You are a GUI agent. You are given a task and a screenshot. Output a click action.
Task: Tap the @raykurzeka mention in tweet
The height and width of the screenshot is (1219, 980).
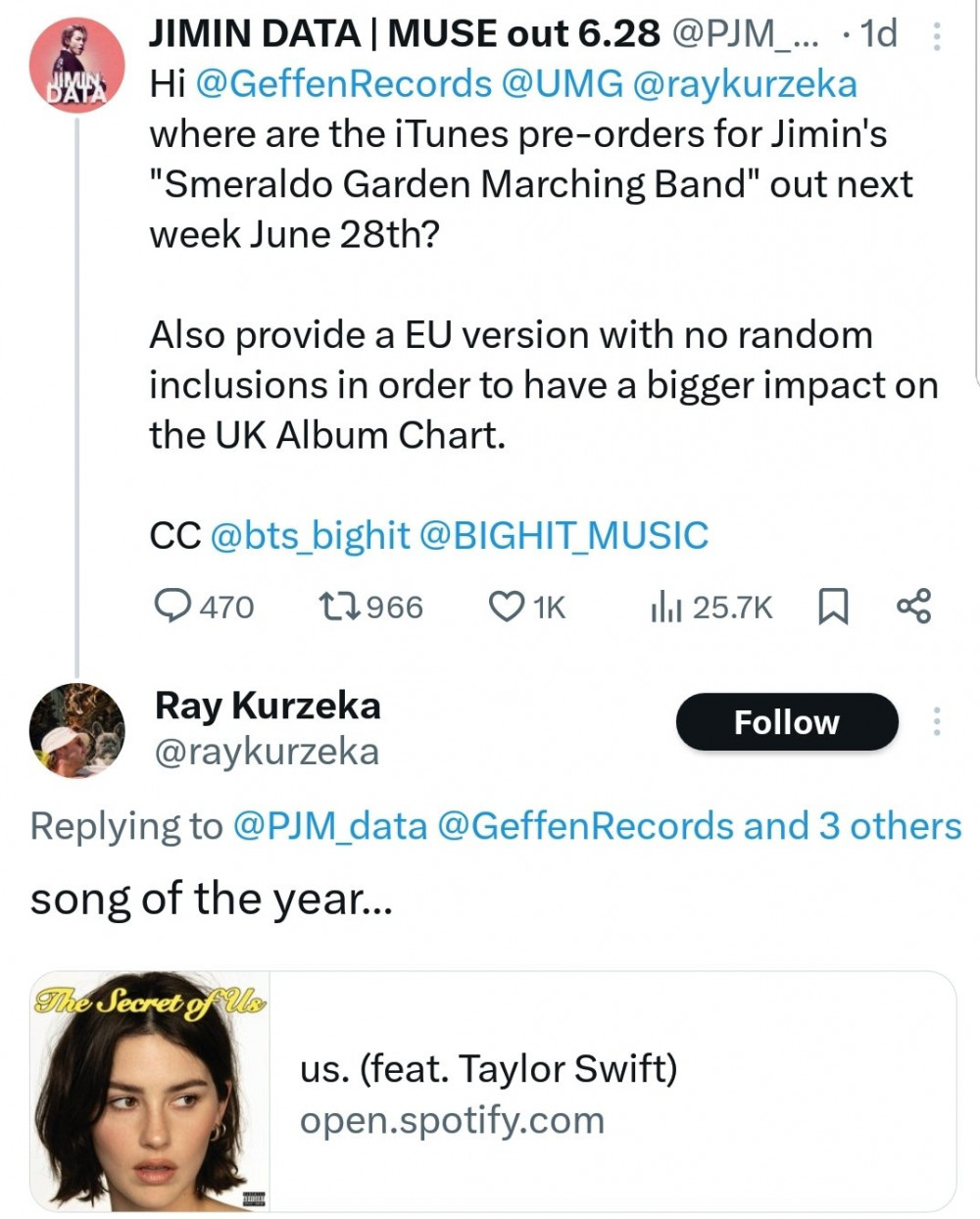745,84
